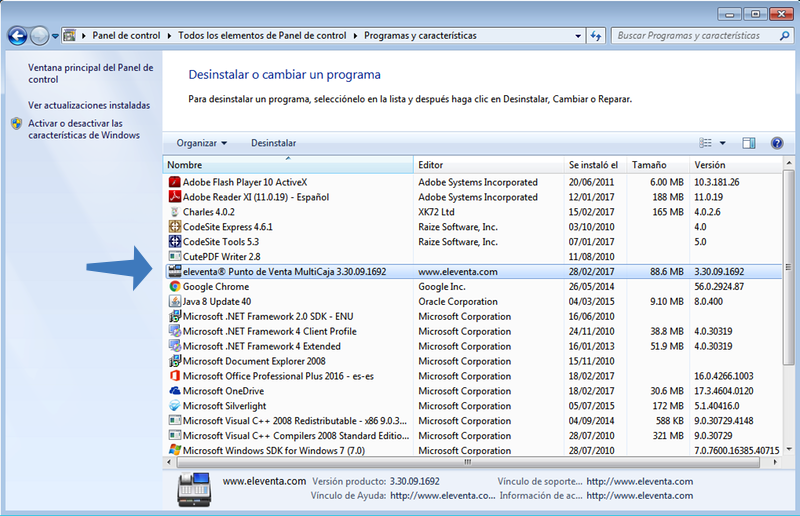Image resolution: width=800 pixels, height=516 pixels.
Task: Click the Desinstalar toolbar button
Action: (273, 143)
